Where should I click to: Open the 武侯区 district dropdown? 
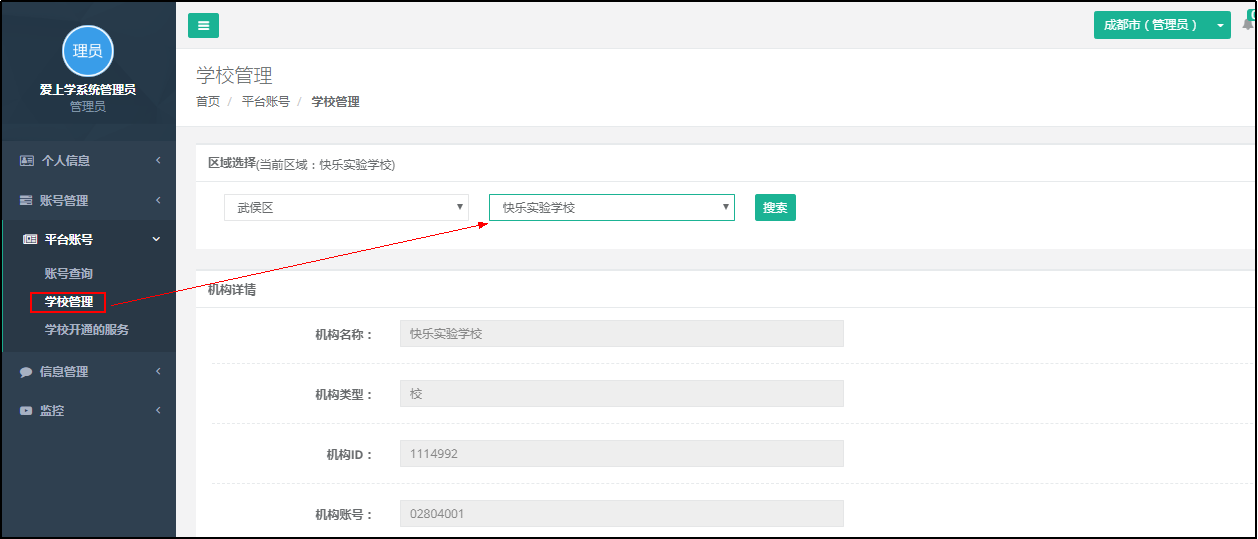pyautogui.click(x=346, y=207)
